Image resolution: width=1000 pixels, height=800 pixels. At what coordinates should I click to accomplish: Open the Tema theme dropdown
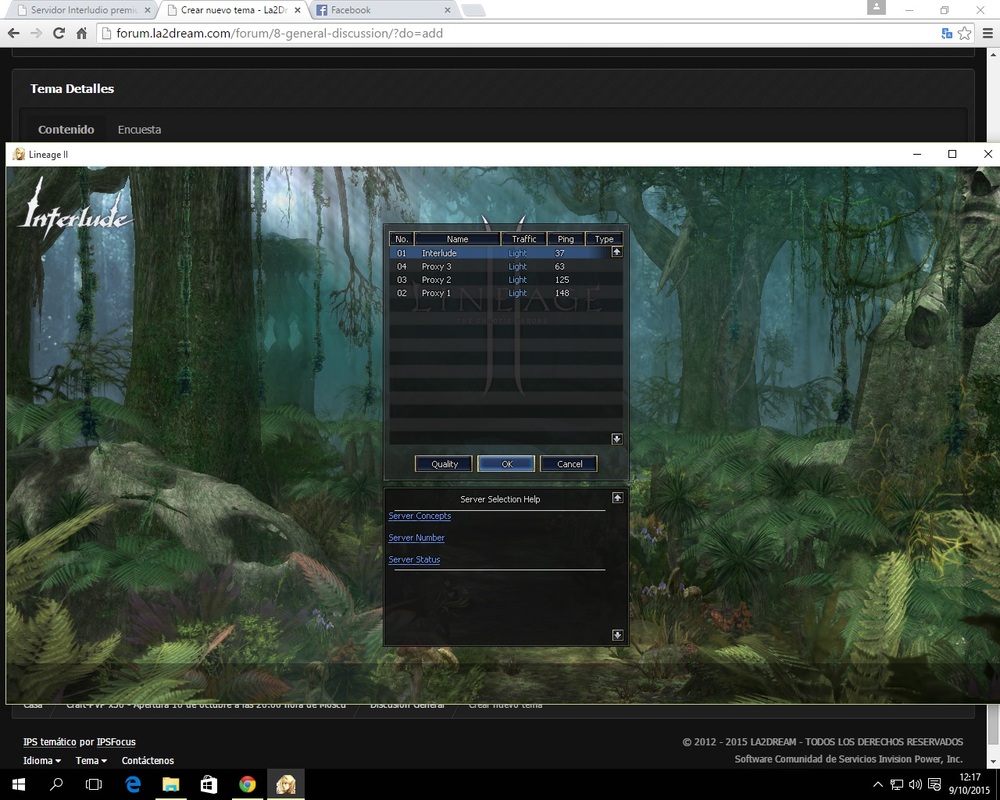tap(90, 761)
